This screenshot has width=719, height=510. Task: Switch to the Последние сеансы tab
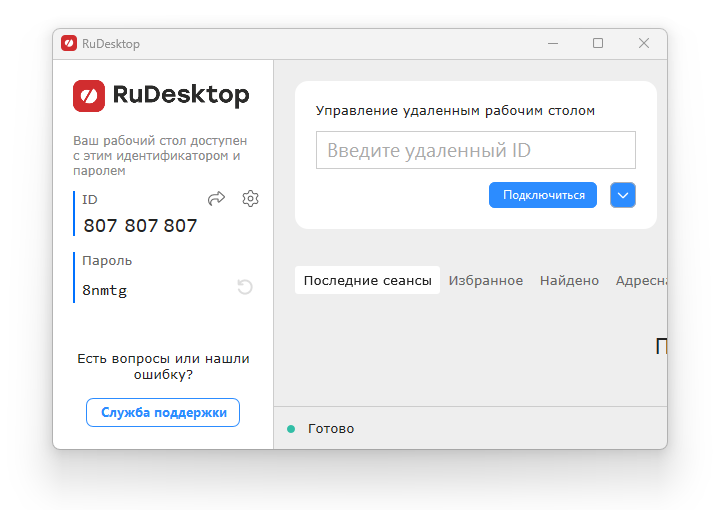pyautogui.click(x=367, y=280)
